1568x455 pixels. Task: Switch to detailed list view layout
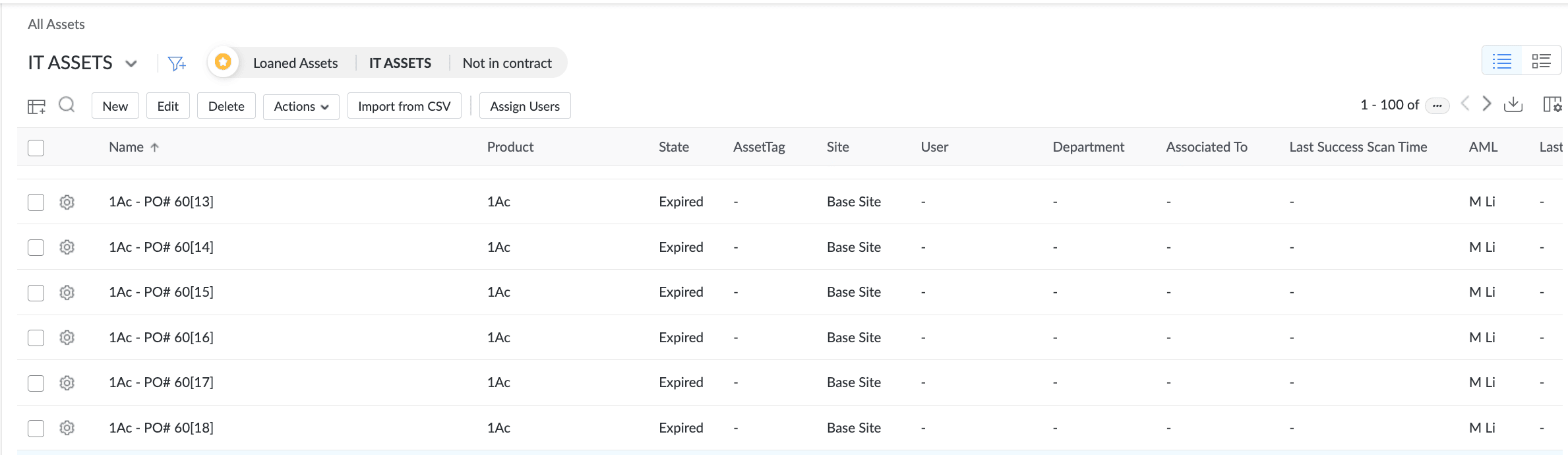1541,62
